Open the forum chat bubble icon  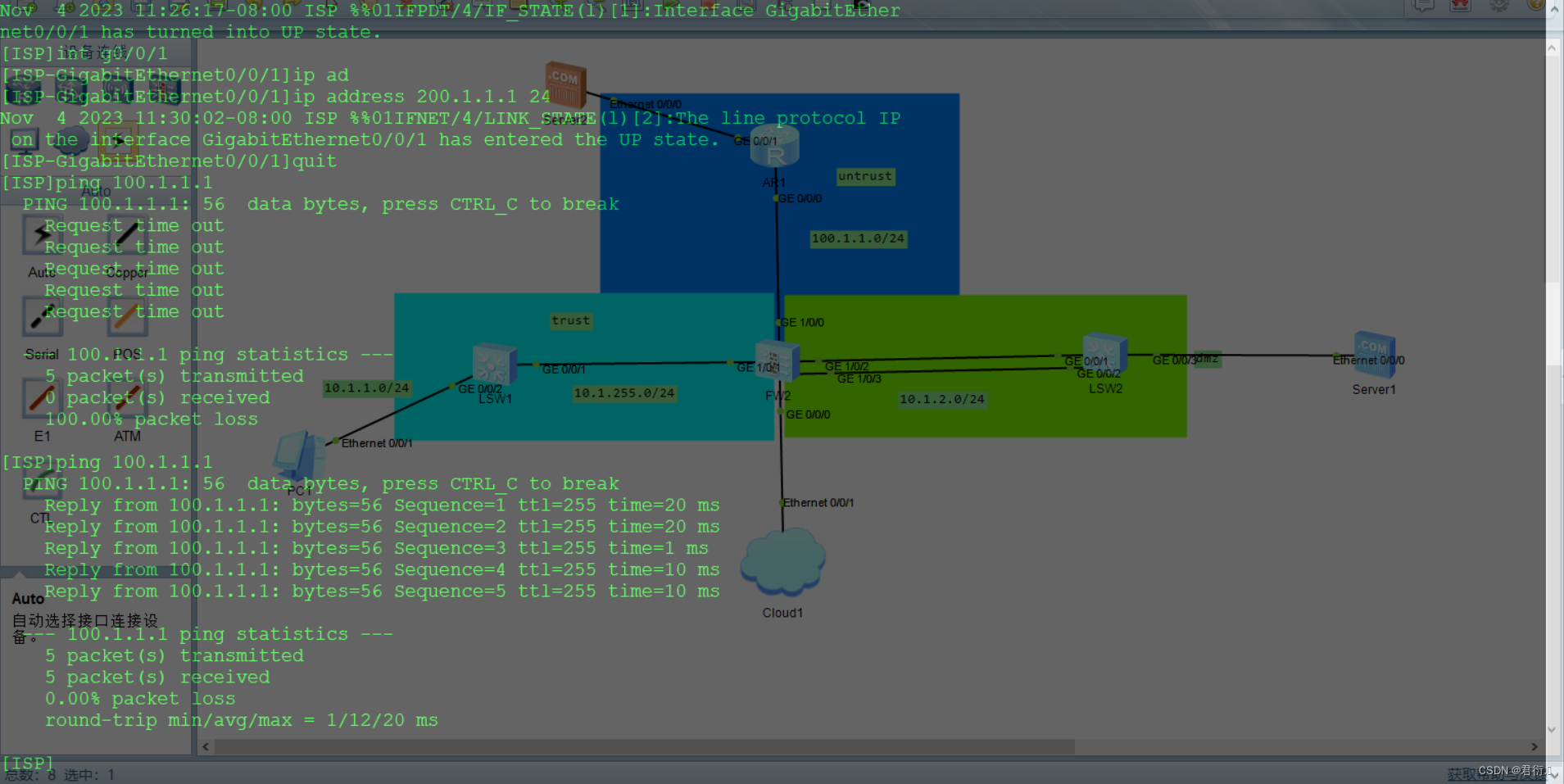[x=1424, y=5]
